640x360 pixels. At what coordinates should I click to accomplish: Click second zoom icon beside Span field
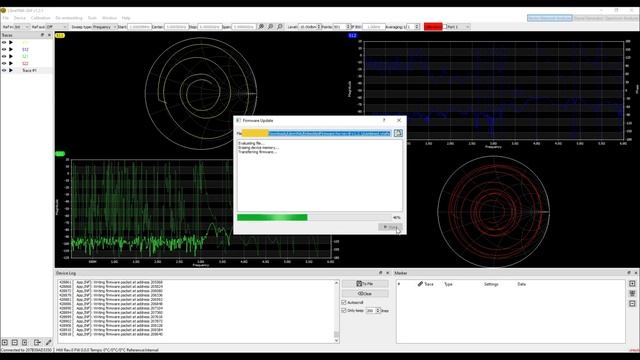271,27
